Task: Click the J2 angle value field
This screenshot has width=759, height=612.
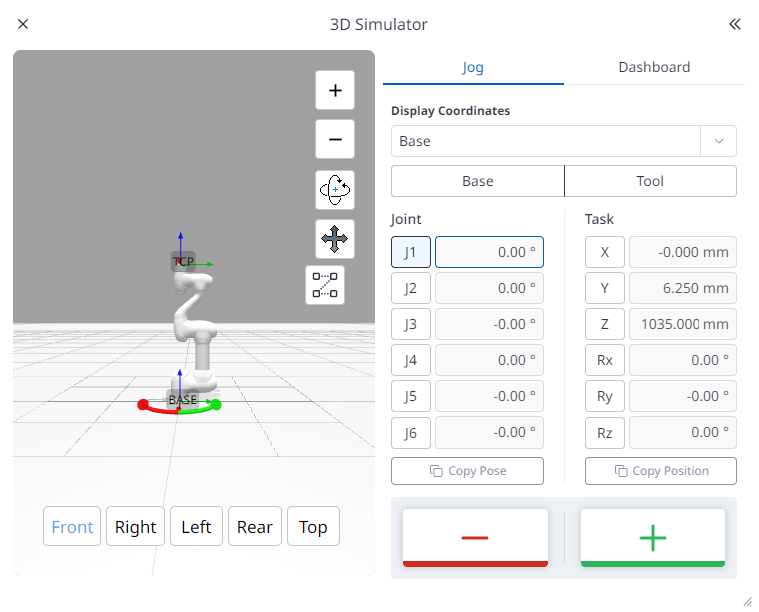Action: click(489, 288)
